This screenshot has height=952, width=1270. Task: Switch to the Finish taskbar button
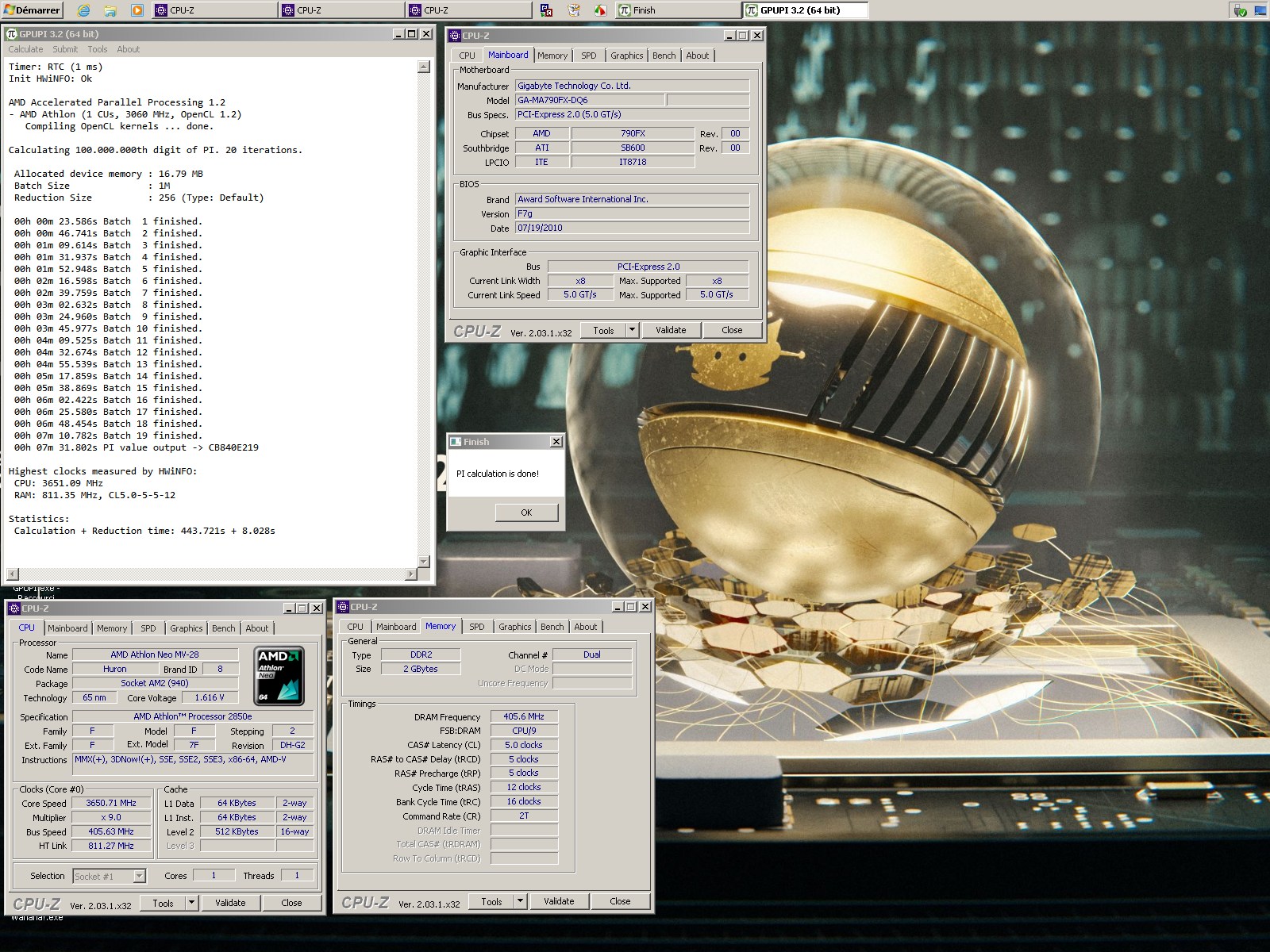pos(677,10)
